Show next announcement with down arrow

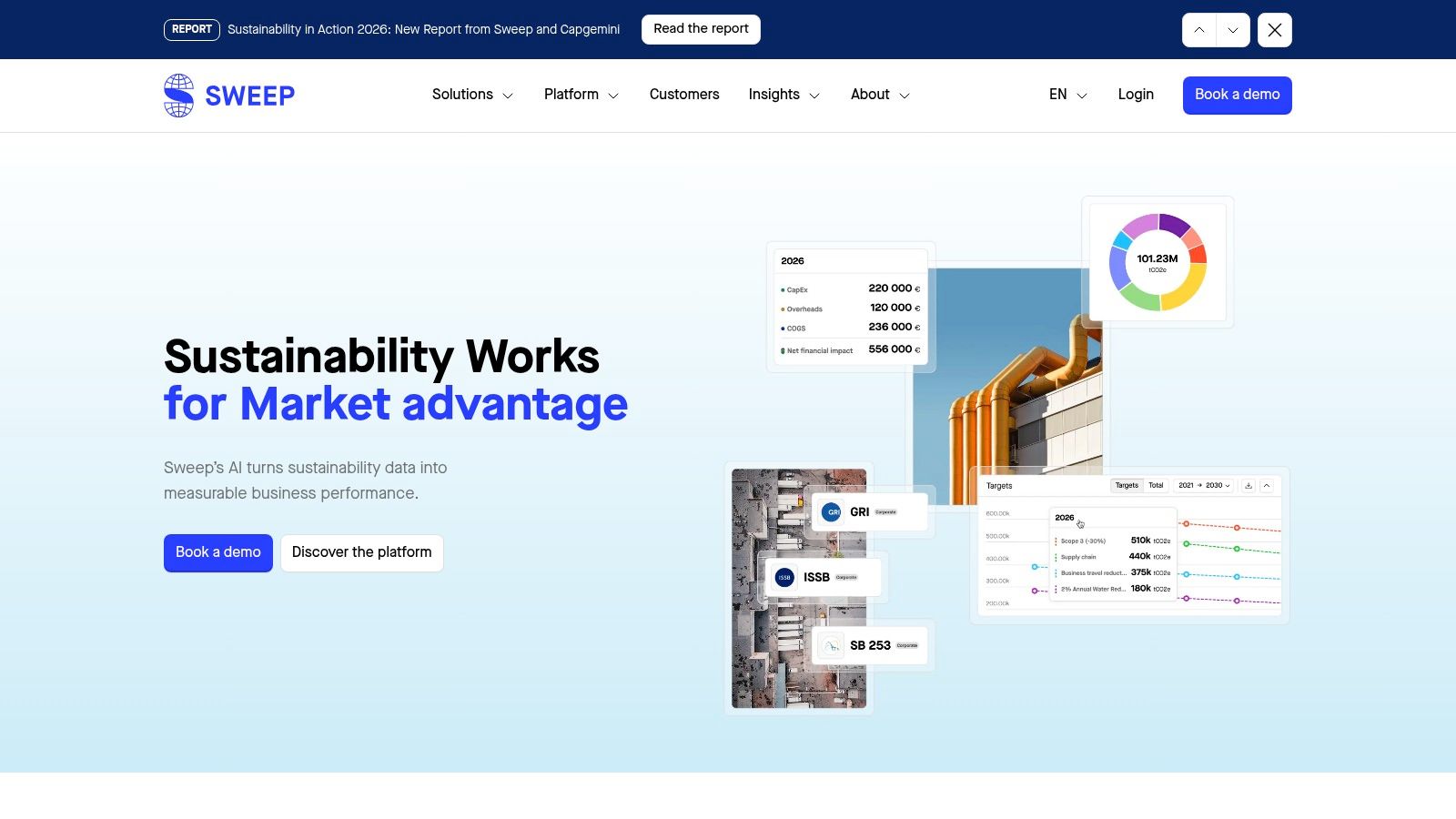pos(1233,30)
